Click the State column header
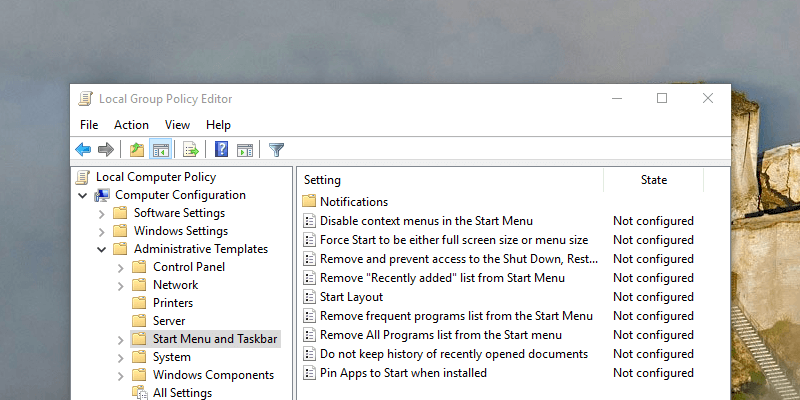The image size is (800, 400). pos(654,180)
